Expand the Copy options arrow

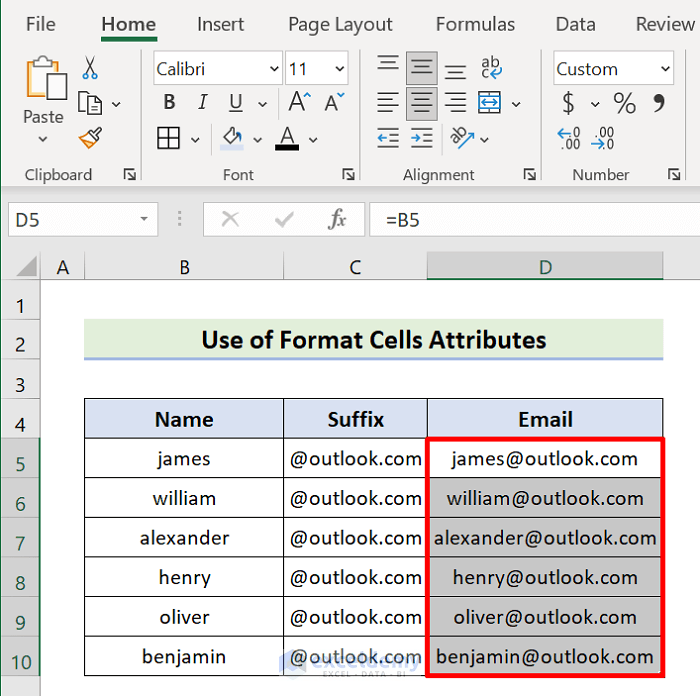coord(116,104)
